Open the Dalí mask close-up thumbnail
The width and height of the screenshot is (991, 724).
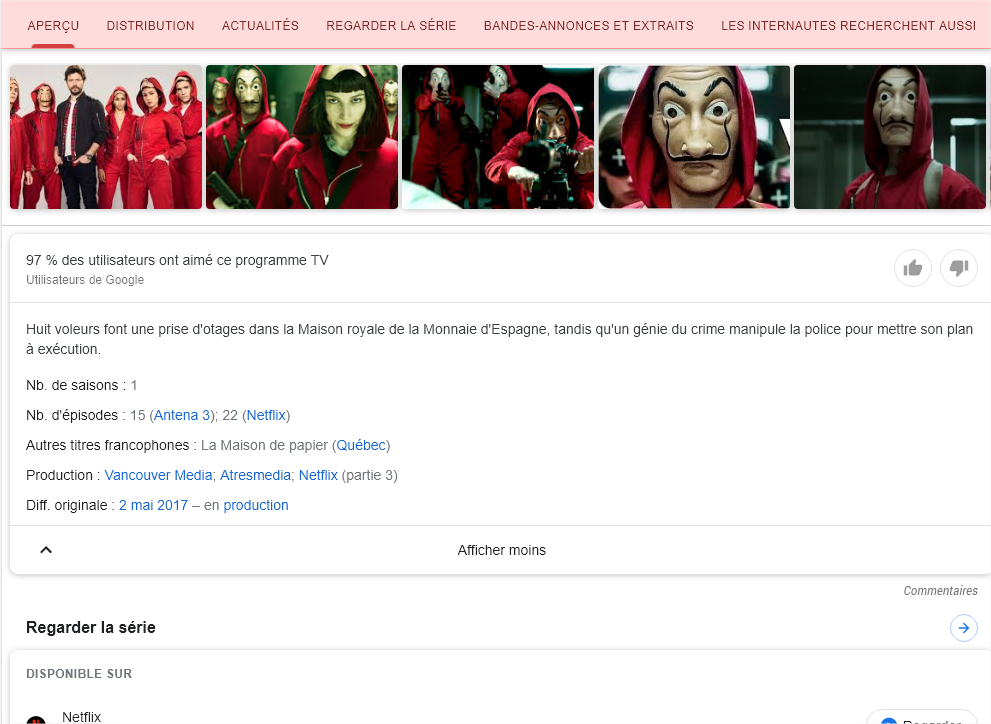tap(694, 137)
